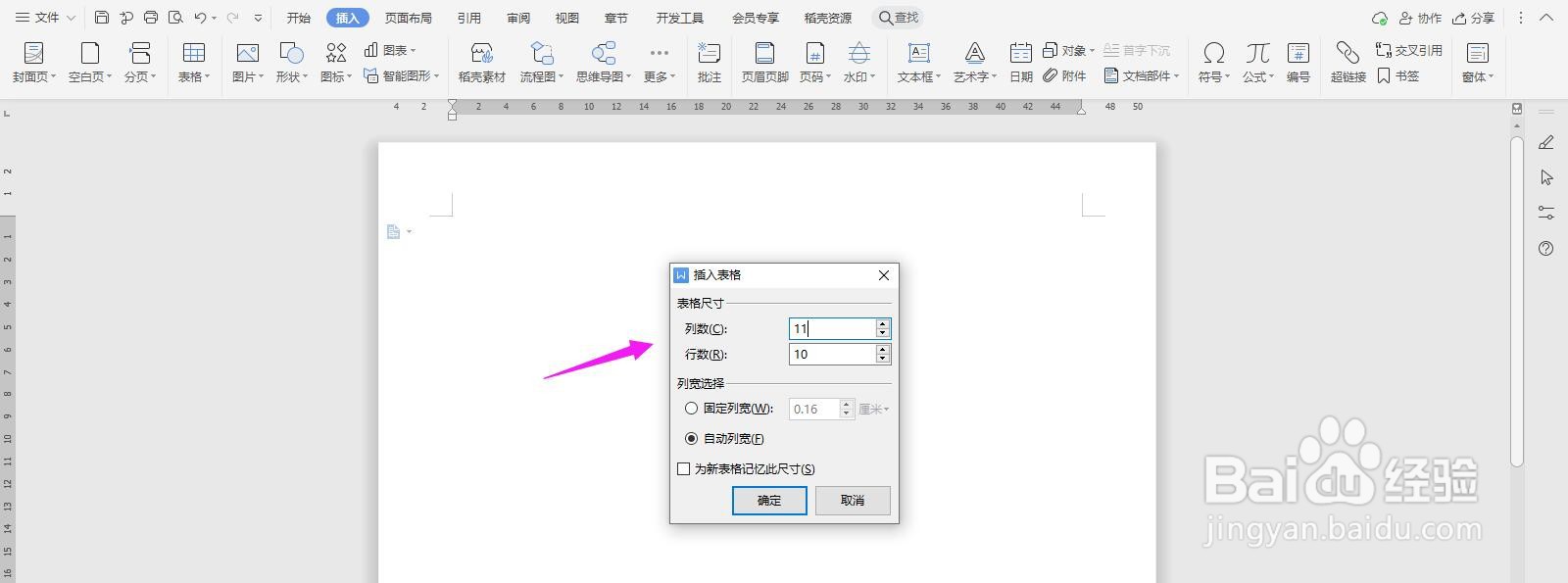Open 艺术字 word art

pyautogui.click(x=975, y=63)
